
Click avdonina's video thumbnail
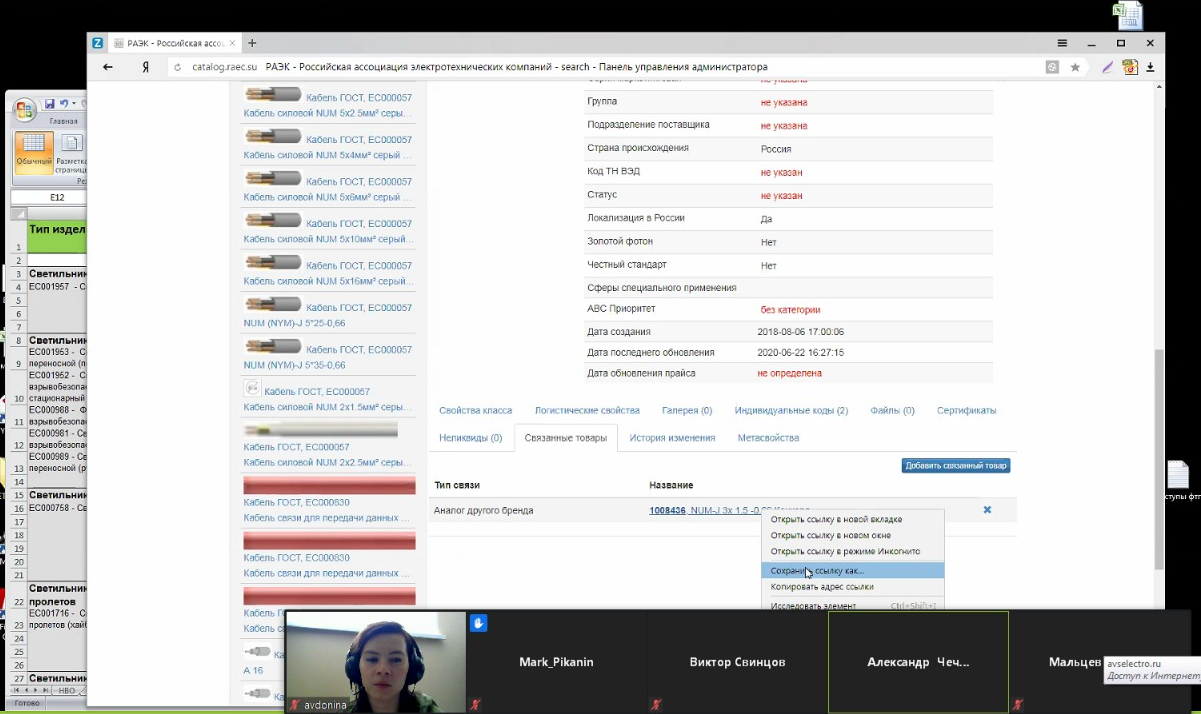click(376, 662)
